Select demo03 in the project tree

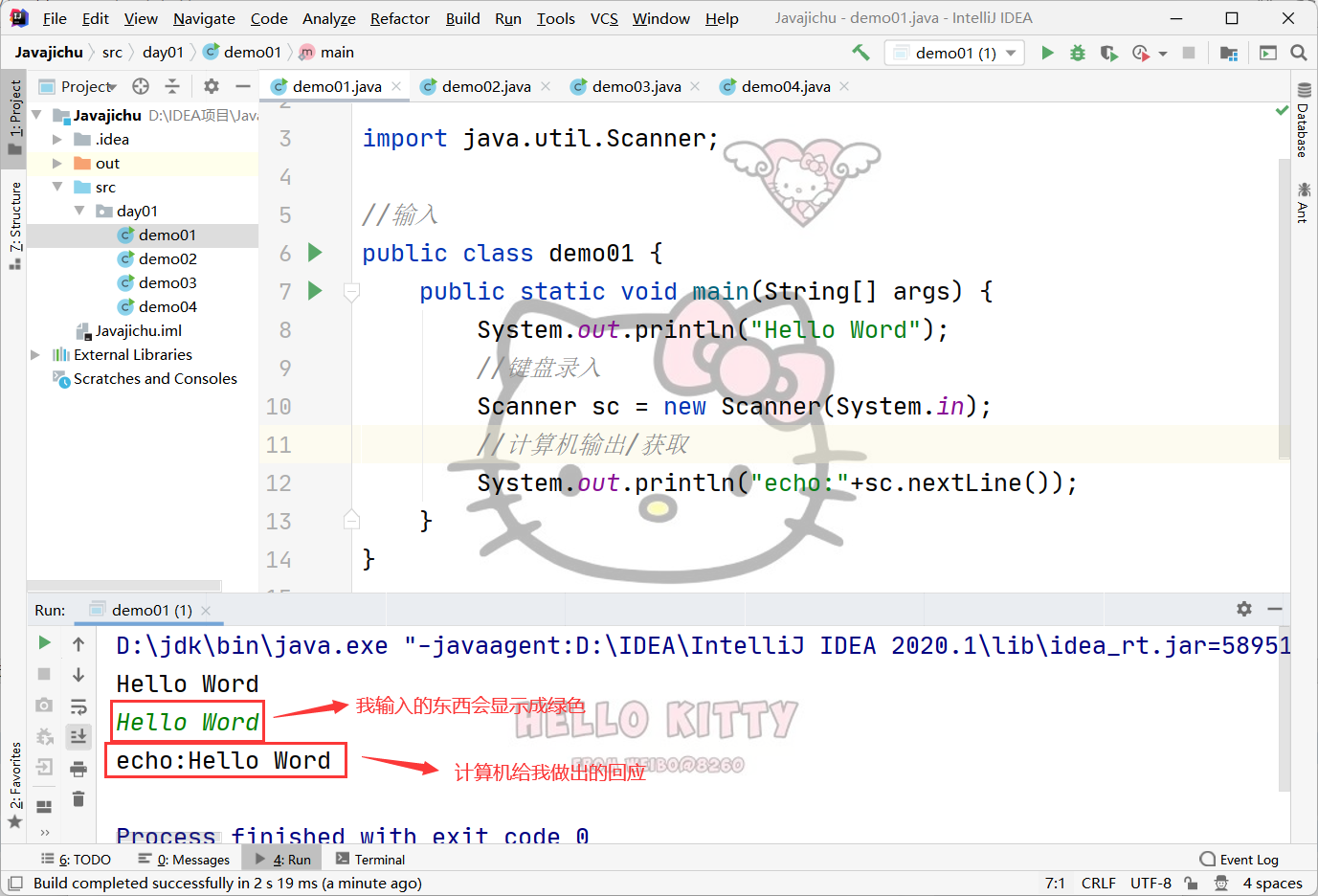[x=168, y=282]
